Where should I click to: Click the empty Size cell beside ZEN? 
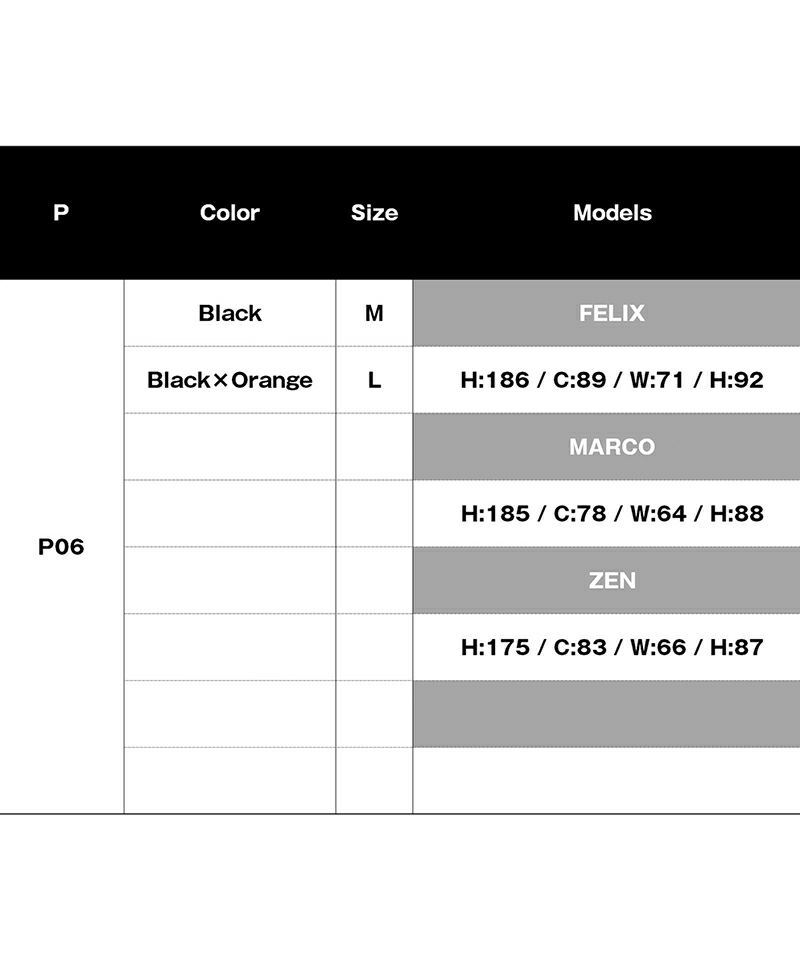[374, 580]
